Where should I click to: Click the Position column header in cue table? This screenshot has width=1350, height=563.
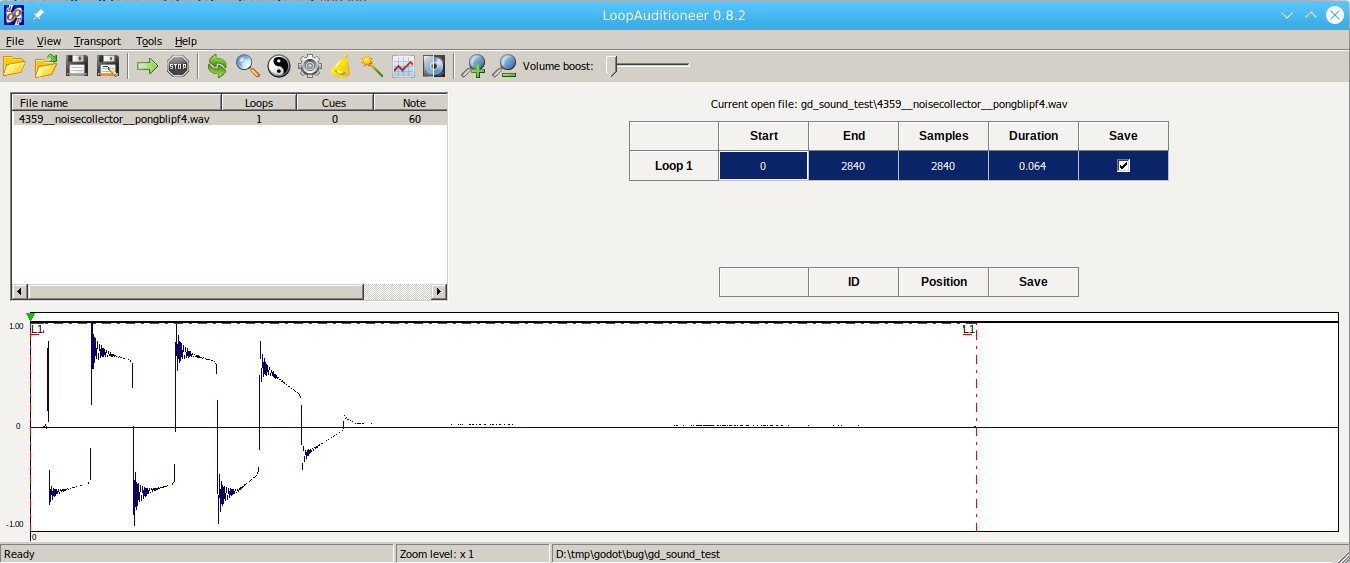(x=943, y=282)
